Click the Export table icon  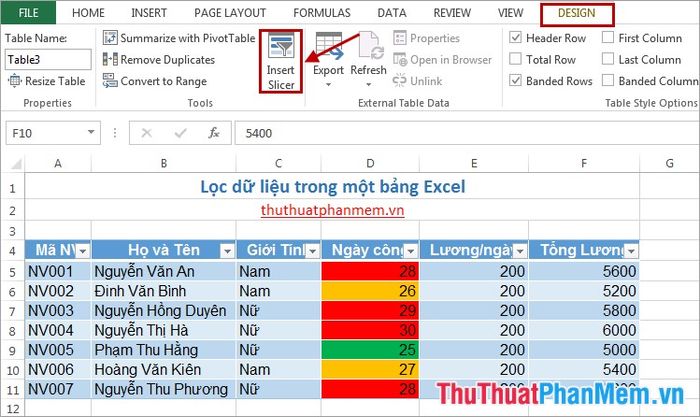coord(329,46)
